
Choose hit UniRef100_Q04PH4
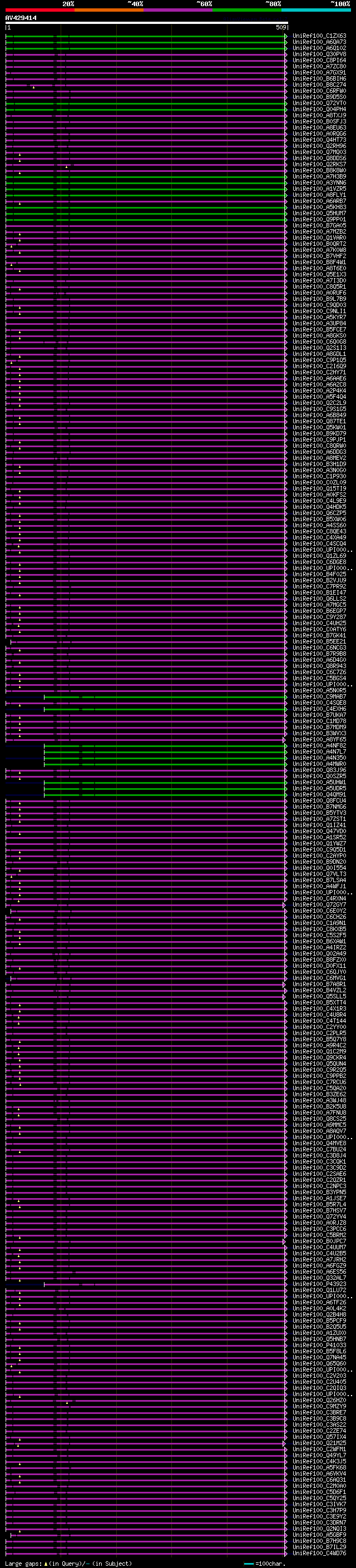[x=319, y=110]
